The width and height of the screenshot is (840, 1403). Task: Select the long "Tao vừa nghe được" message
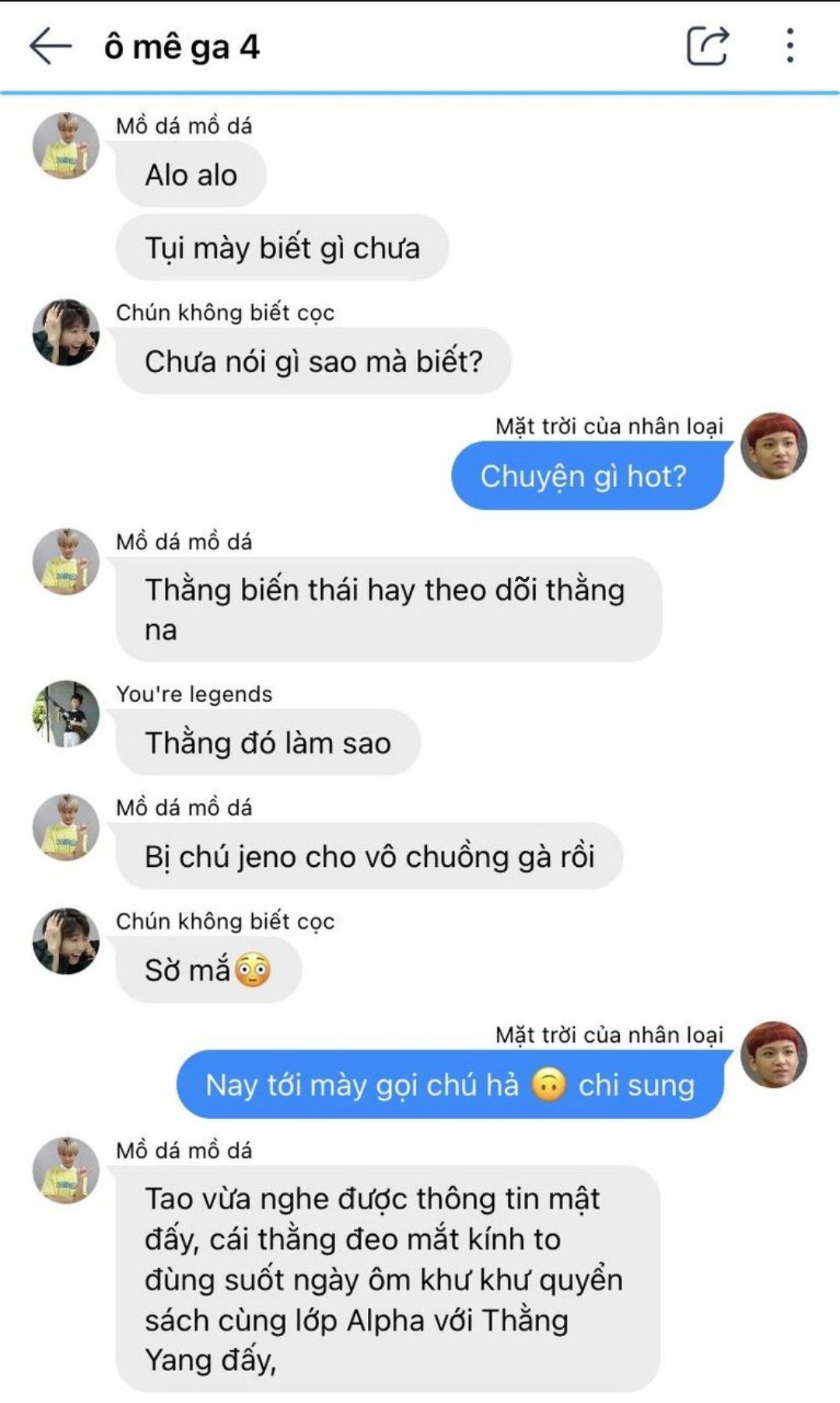388,1279
